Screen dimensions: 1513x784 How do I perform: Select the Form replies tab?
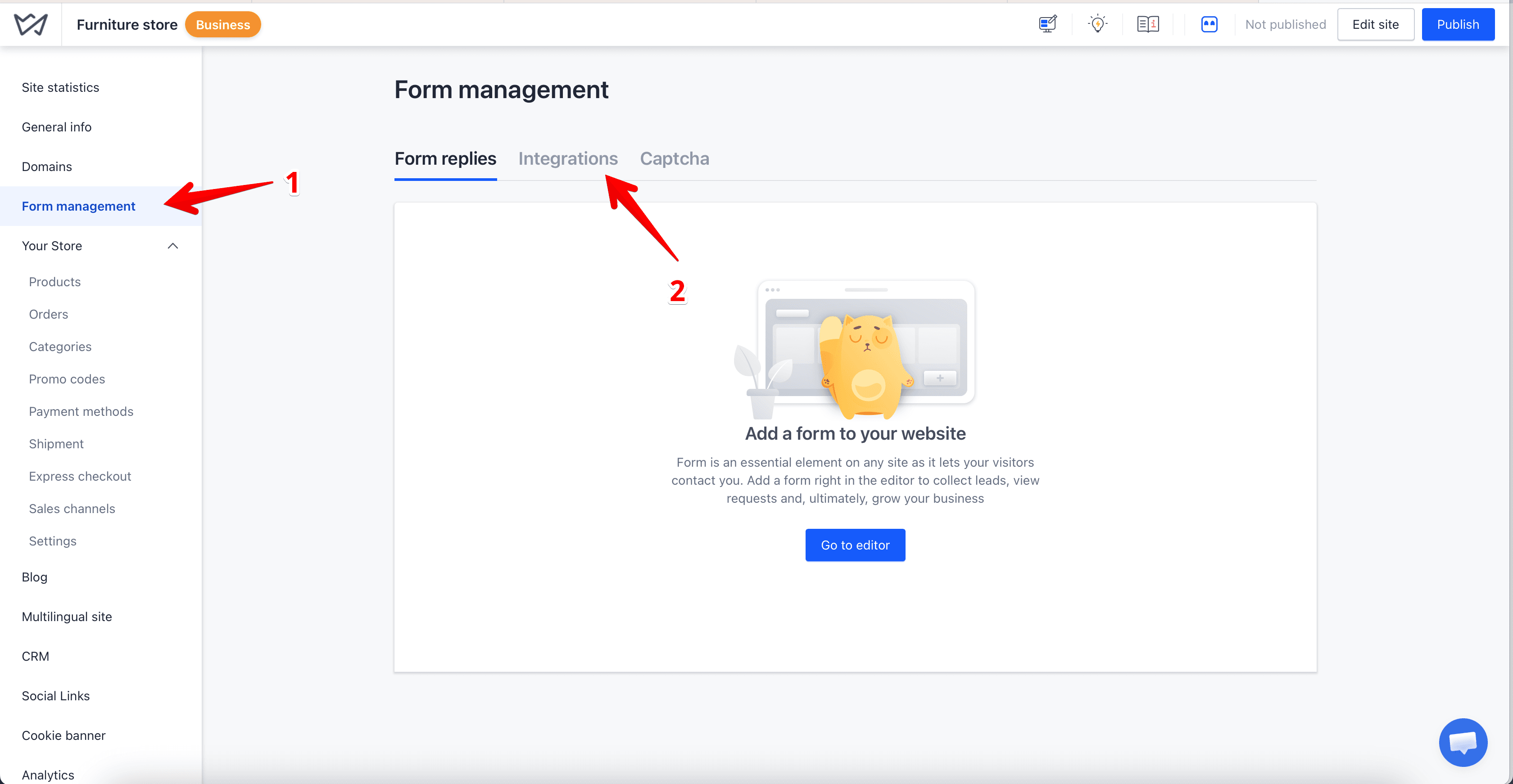445,158
